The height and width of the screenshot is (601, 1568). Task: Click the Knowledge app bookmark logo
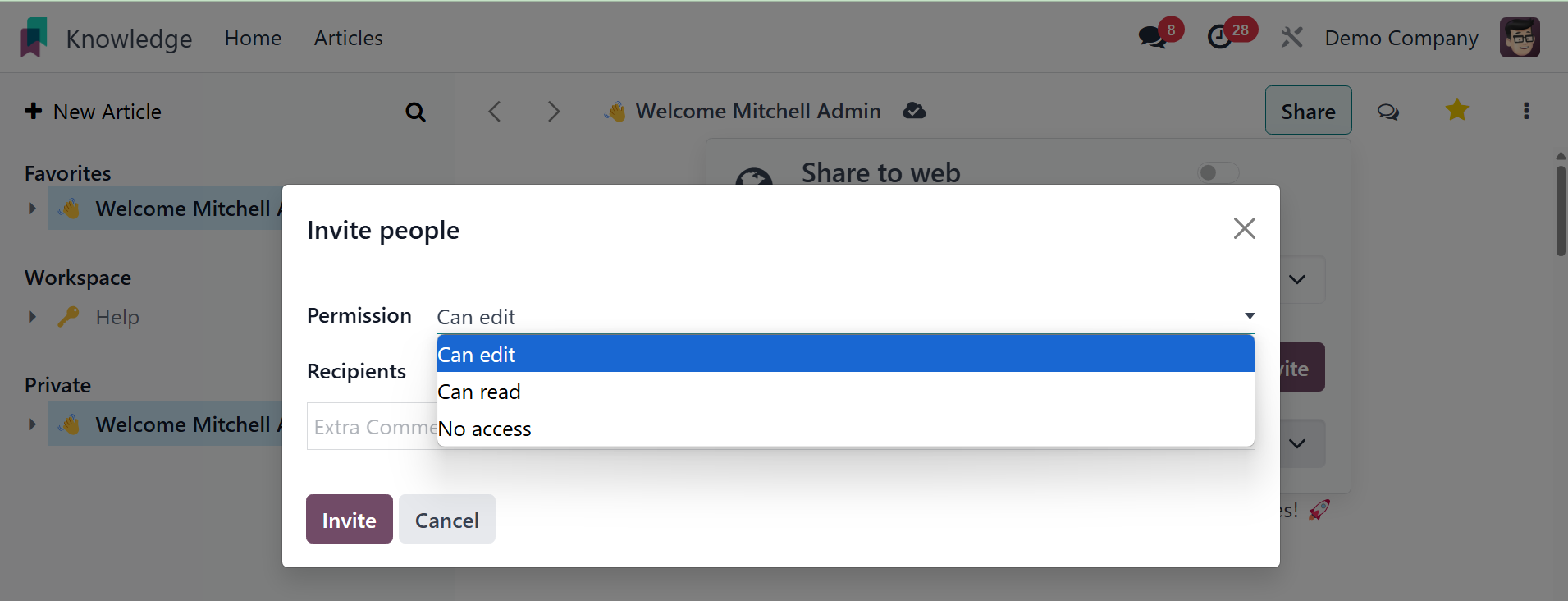pos(33,38)
